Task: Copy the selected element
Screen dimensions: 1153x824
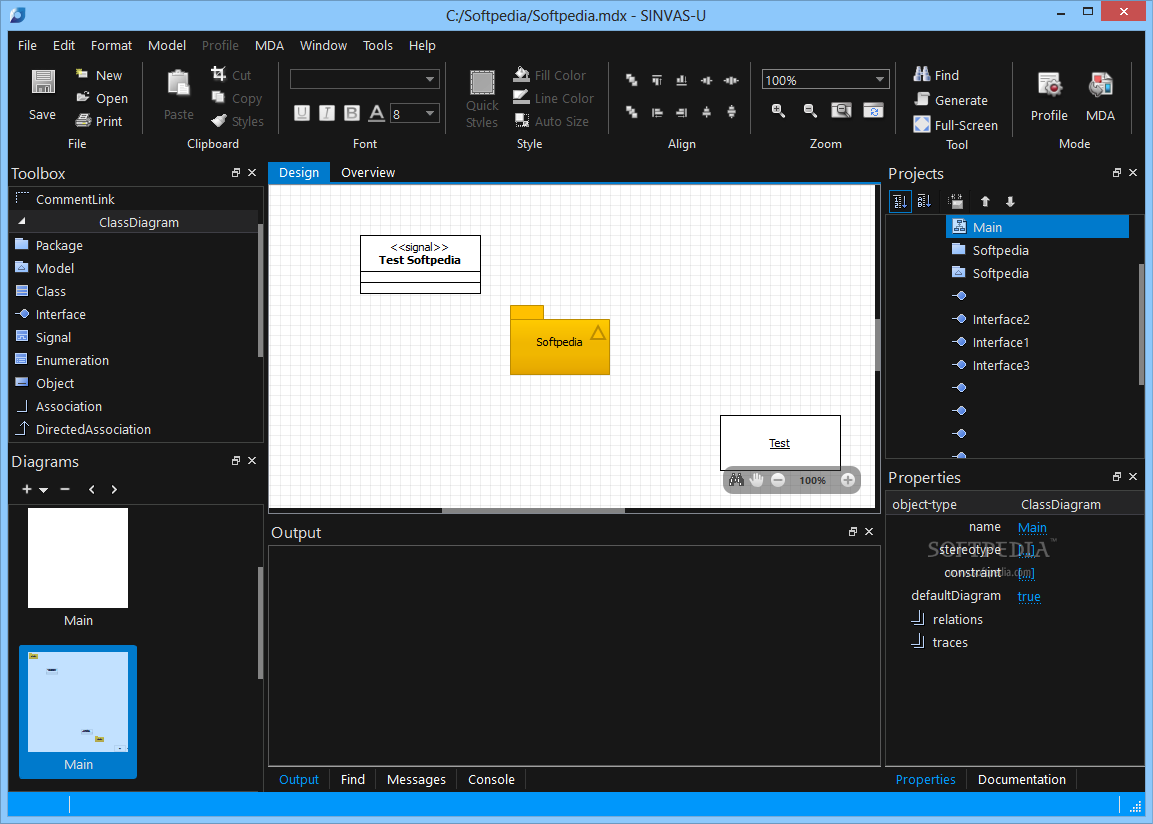Action: point(236,98)
